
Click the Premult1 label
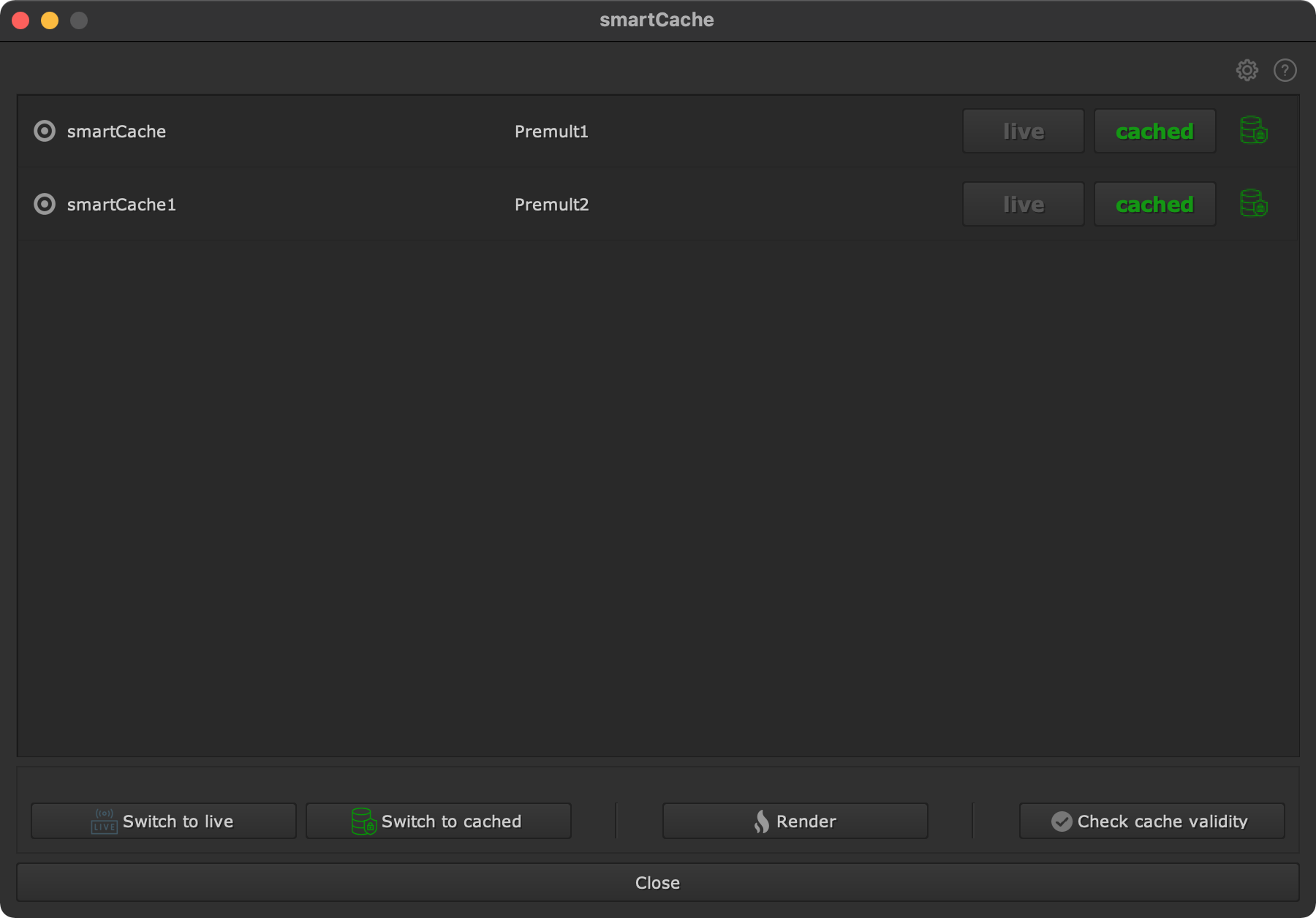coord(551,132)
